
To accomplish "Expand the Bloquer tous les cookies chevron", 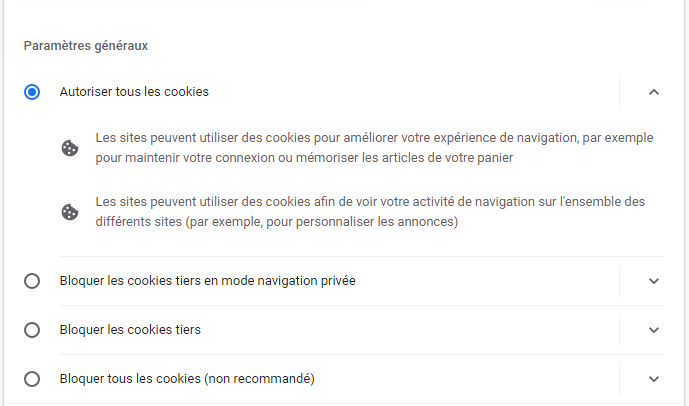I will pyautogui.click(x=654, y=379).
